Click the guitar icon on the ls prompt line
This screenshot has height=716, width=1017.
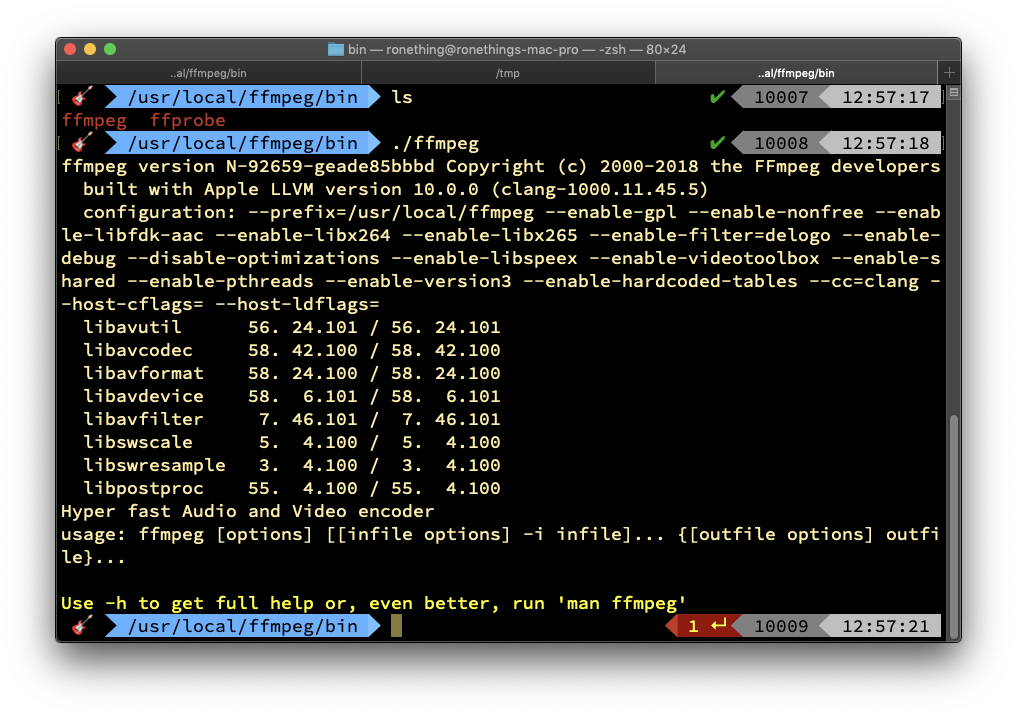pyautogui.click(x=82, y=97)
